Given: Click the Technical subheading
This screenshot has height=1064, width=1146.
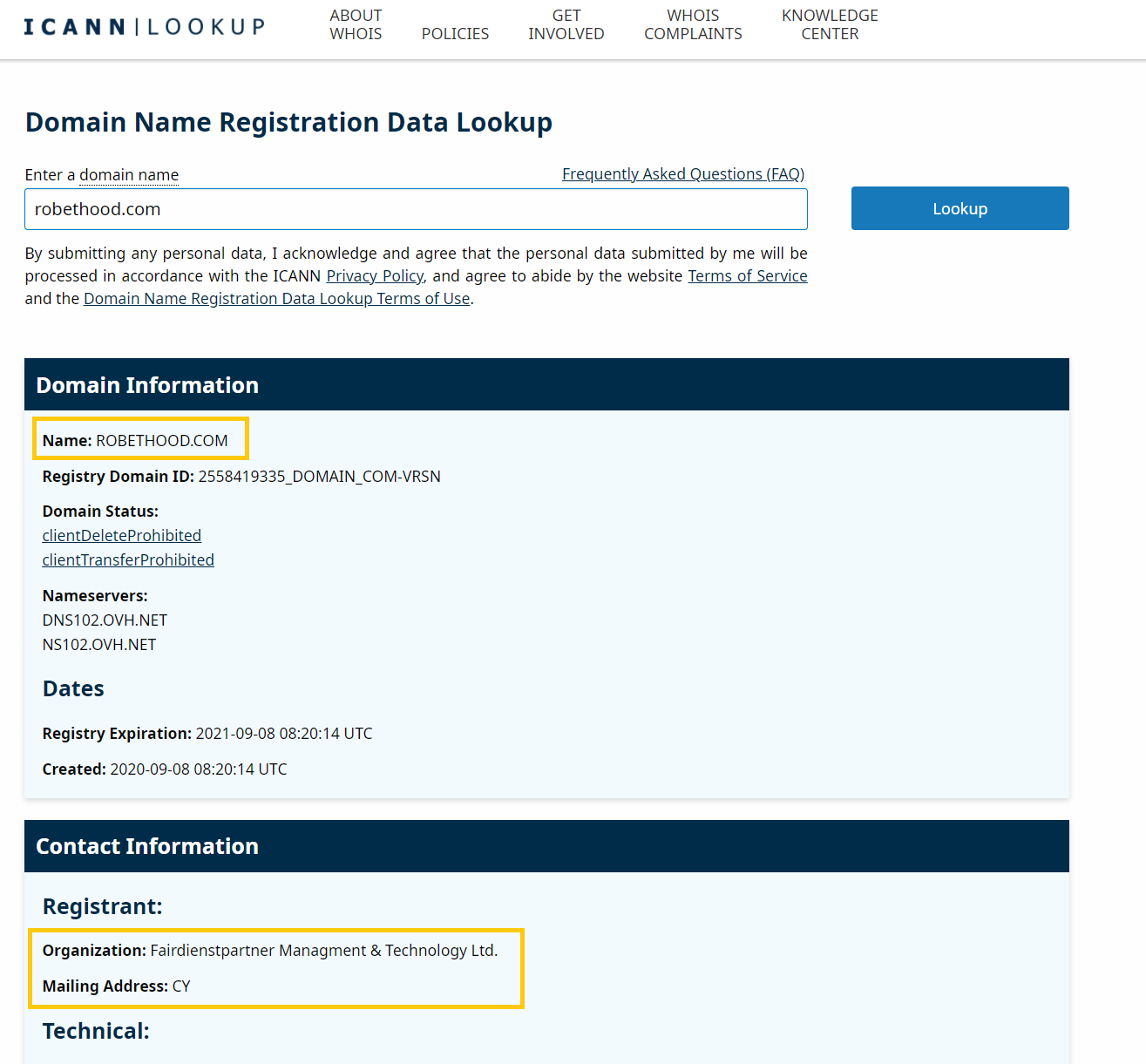Looking at the screenshot, I should click(x=96, y=1031).
